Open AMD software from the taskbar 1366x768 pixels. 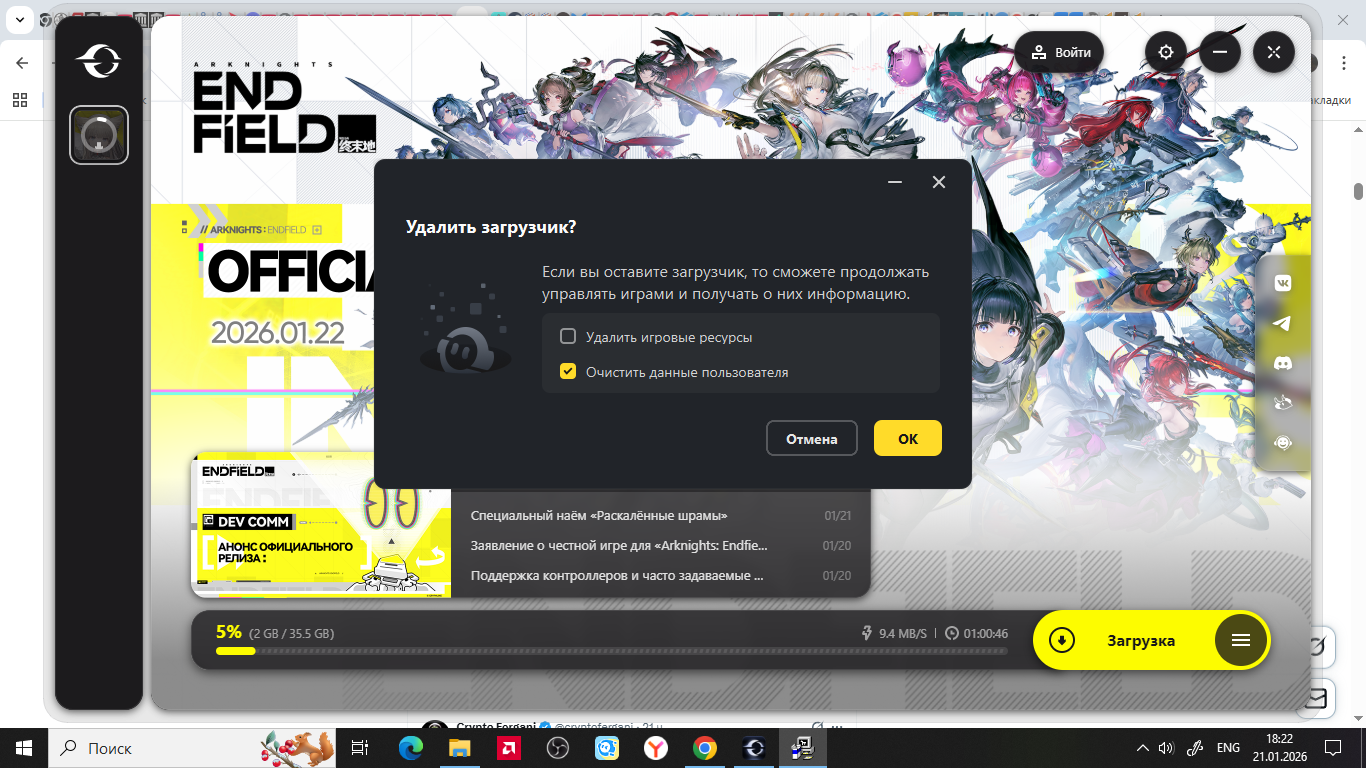[509, 747]
